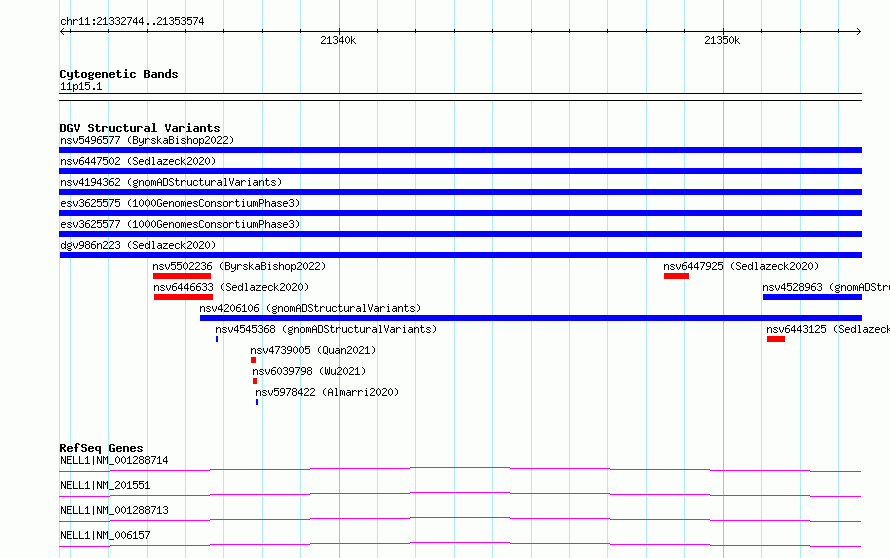The width and height of the screenshot is (890, 558).
Task: Click the DGV Structural Variants track title
Action: [x=140, y=128]
